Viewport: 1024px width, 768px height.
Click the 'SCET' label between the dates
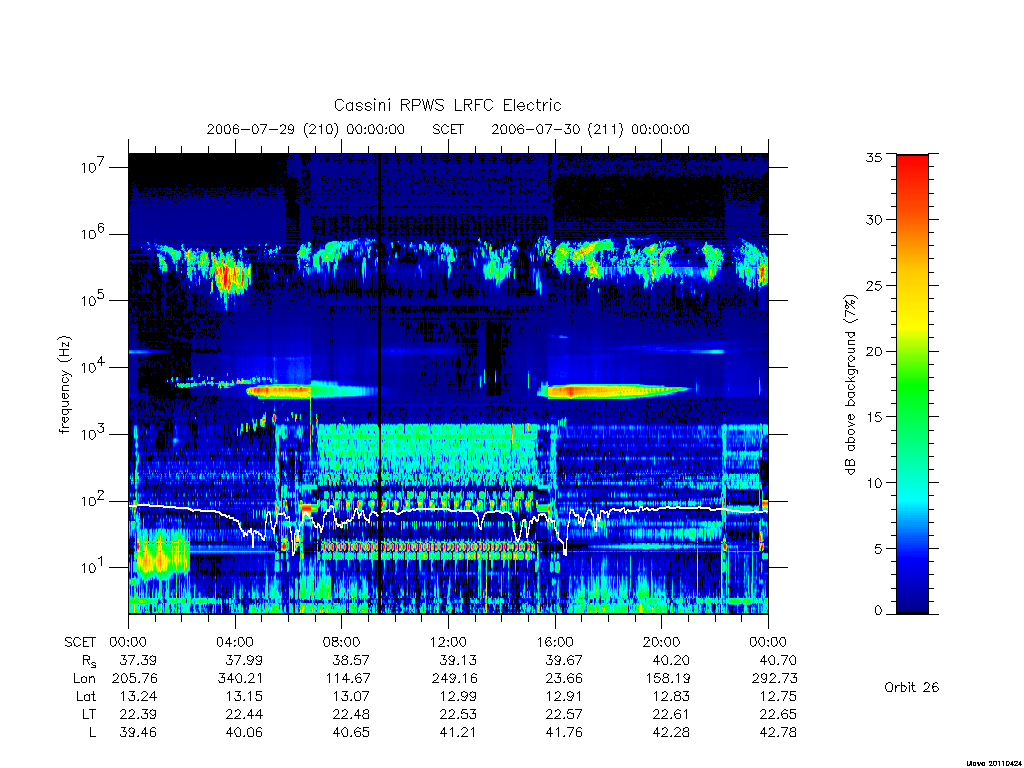coord(448,129)
